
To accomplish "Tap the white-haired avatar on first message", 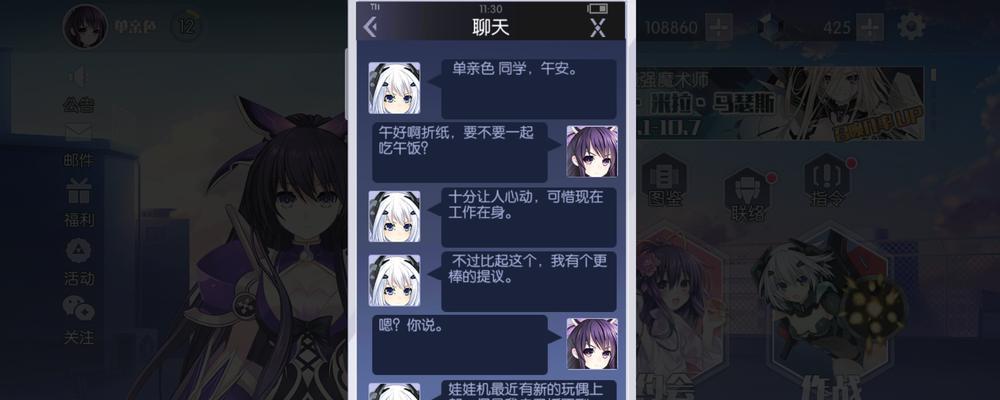I will (394, 88).
